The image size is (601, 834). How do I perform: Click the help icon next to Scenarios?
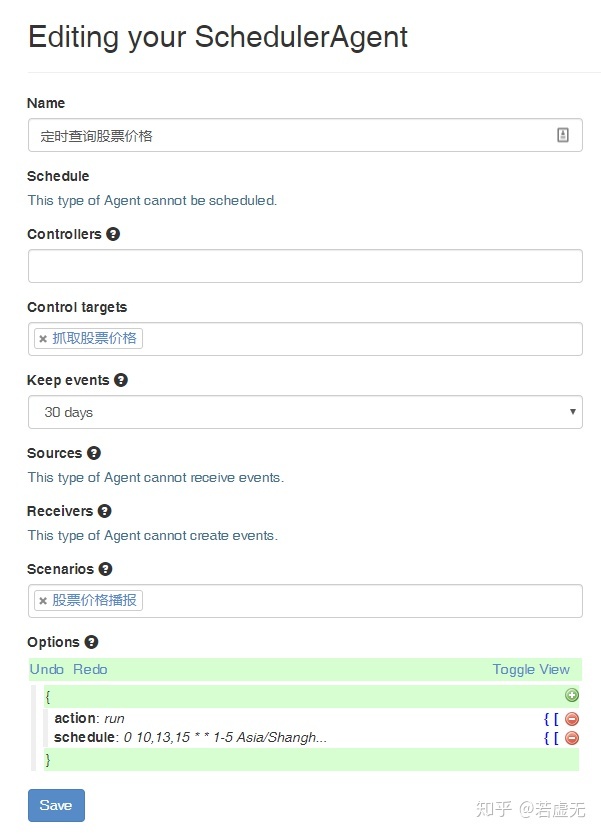coord(106,569)
